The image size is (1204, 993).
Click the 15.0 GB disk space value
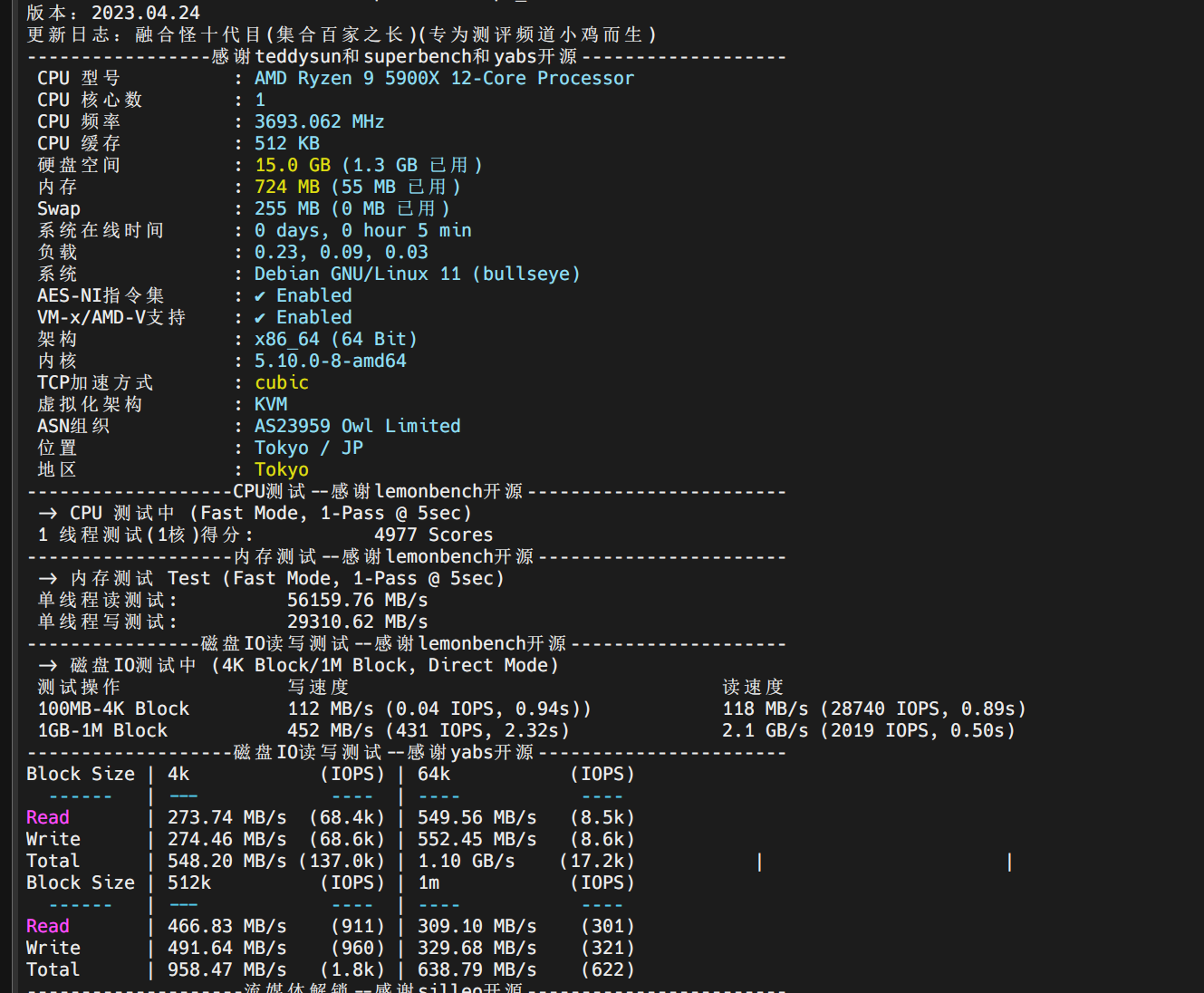[x=293, y=165]
